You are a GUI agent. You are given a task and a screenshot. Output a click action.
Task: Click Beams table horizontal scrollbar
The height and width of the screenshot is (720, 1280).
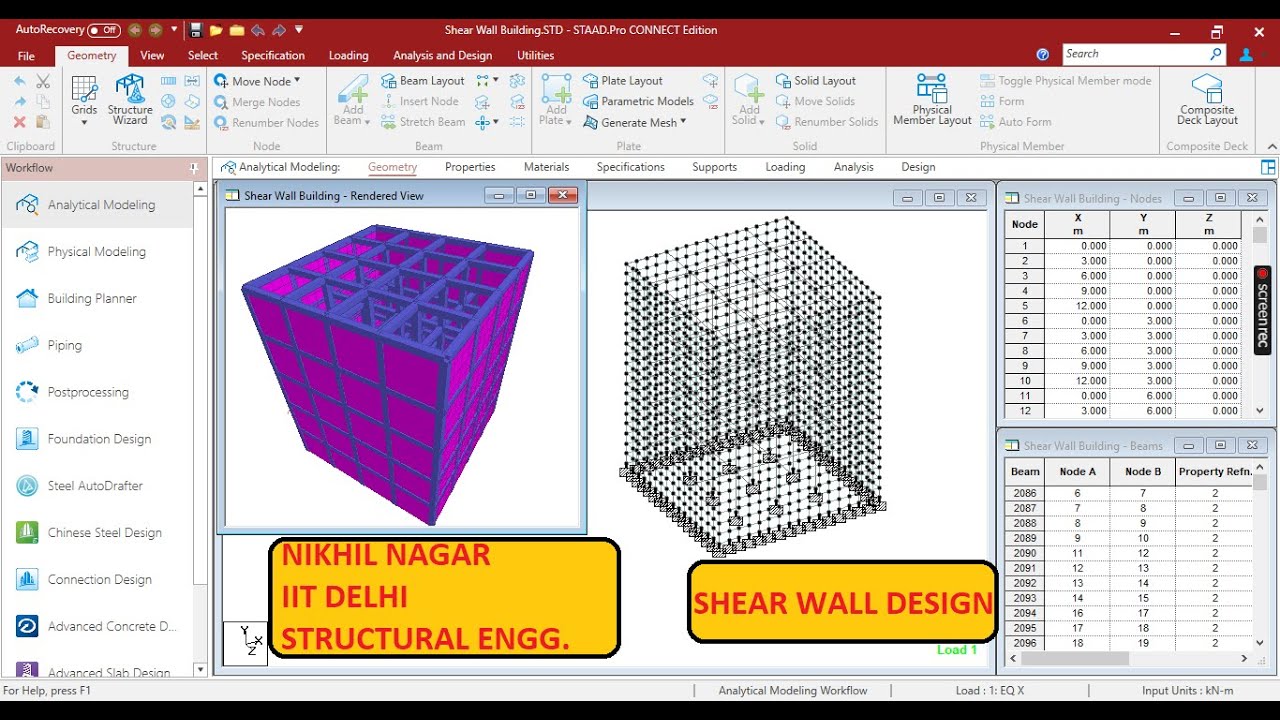1130,658
